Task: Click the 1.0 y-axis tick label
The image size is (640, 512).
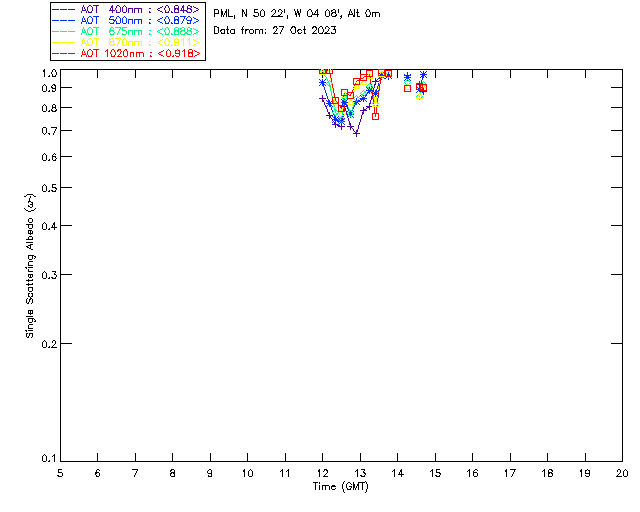Action: click(x=49, y=73)
